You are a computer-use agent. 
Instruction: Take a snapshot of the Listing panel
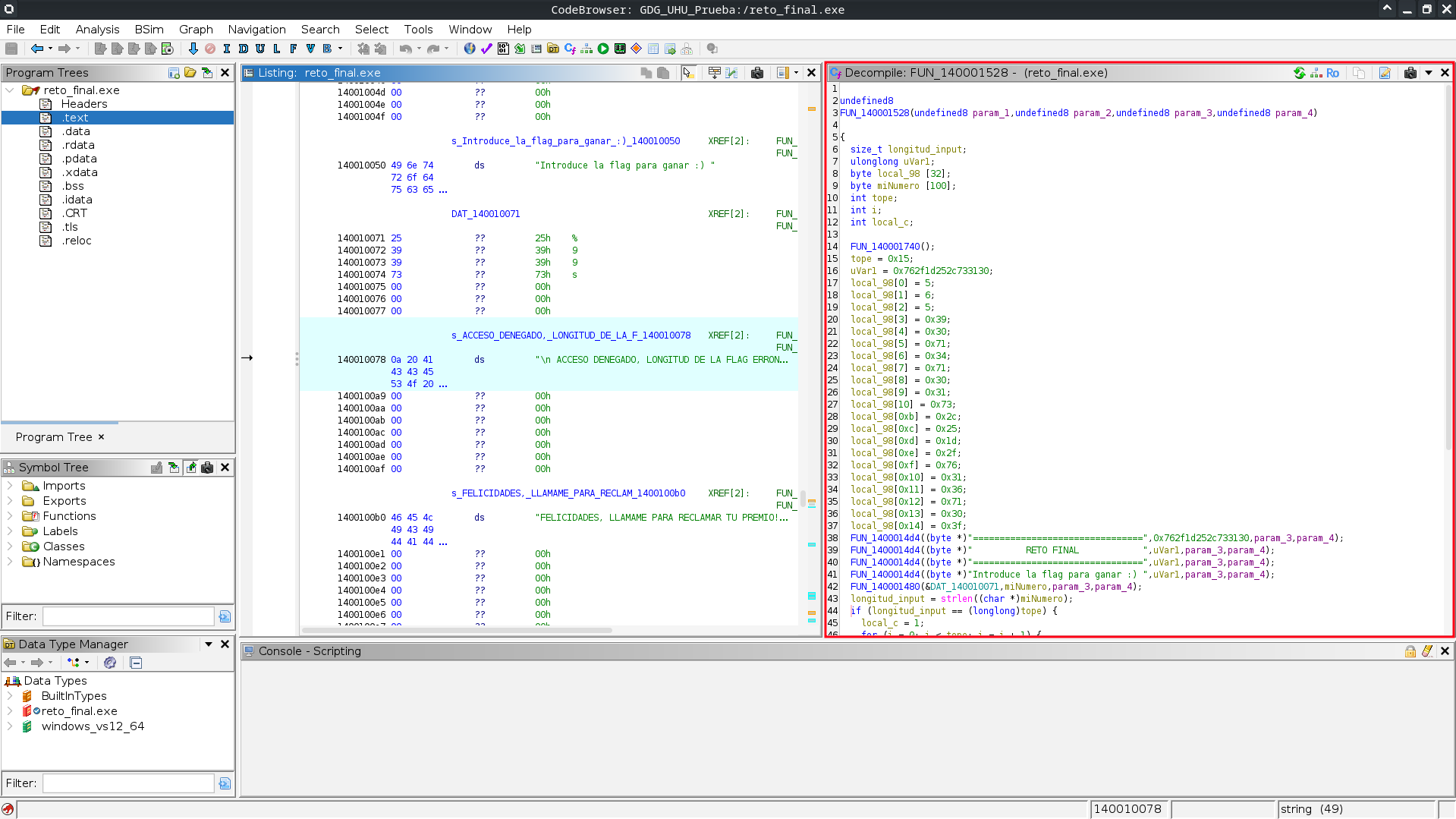click(x=757, y=73)
